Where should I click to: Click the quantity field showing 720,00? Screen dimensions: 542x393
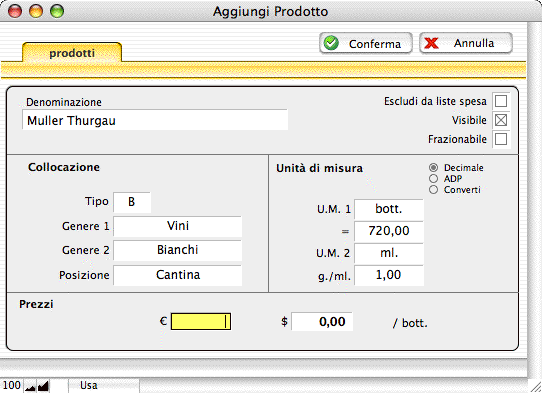pos(389,232)
